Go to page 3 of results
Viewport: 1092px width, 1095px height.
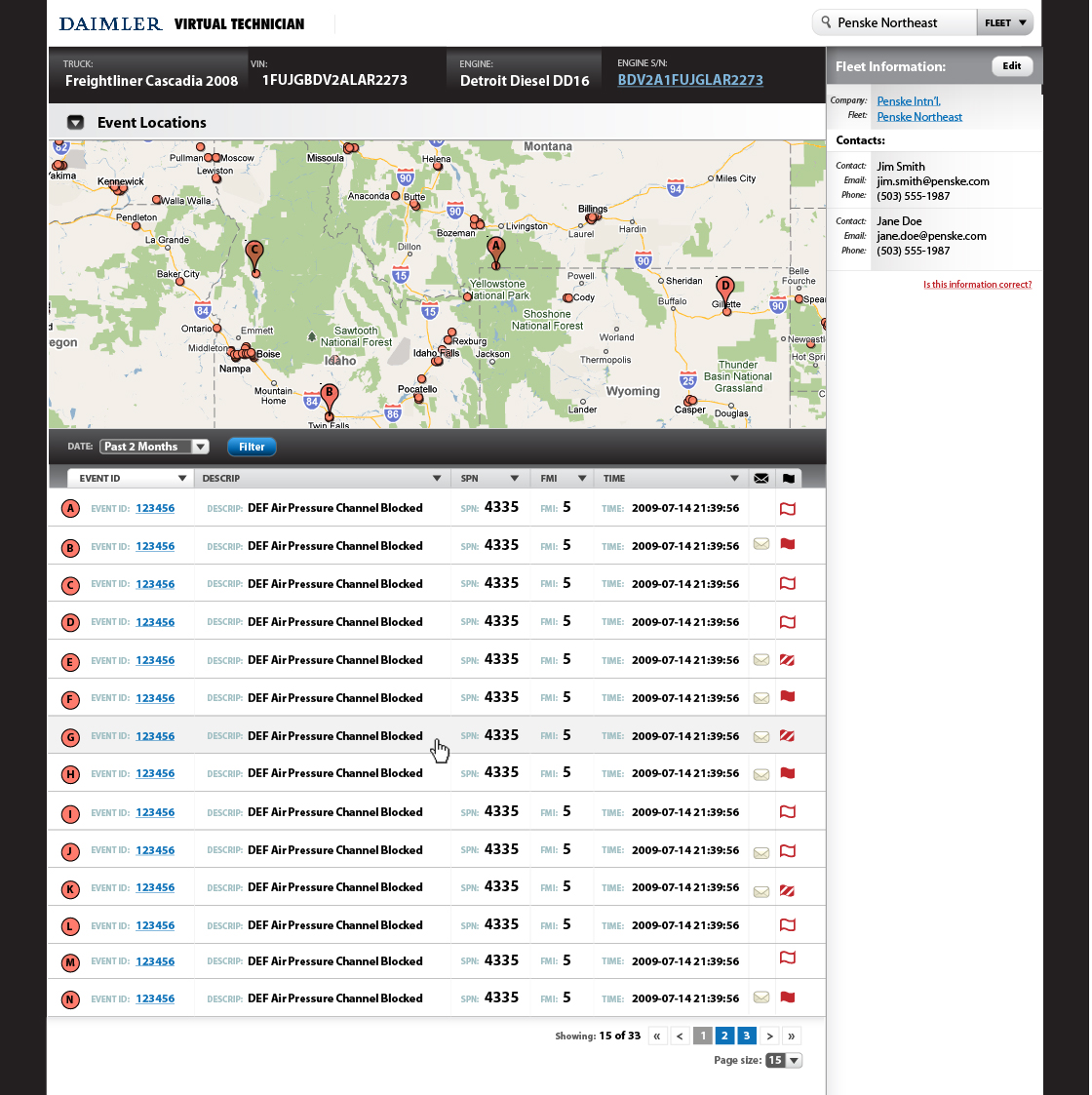pyautogui.click(x=747, y=1036)
